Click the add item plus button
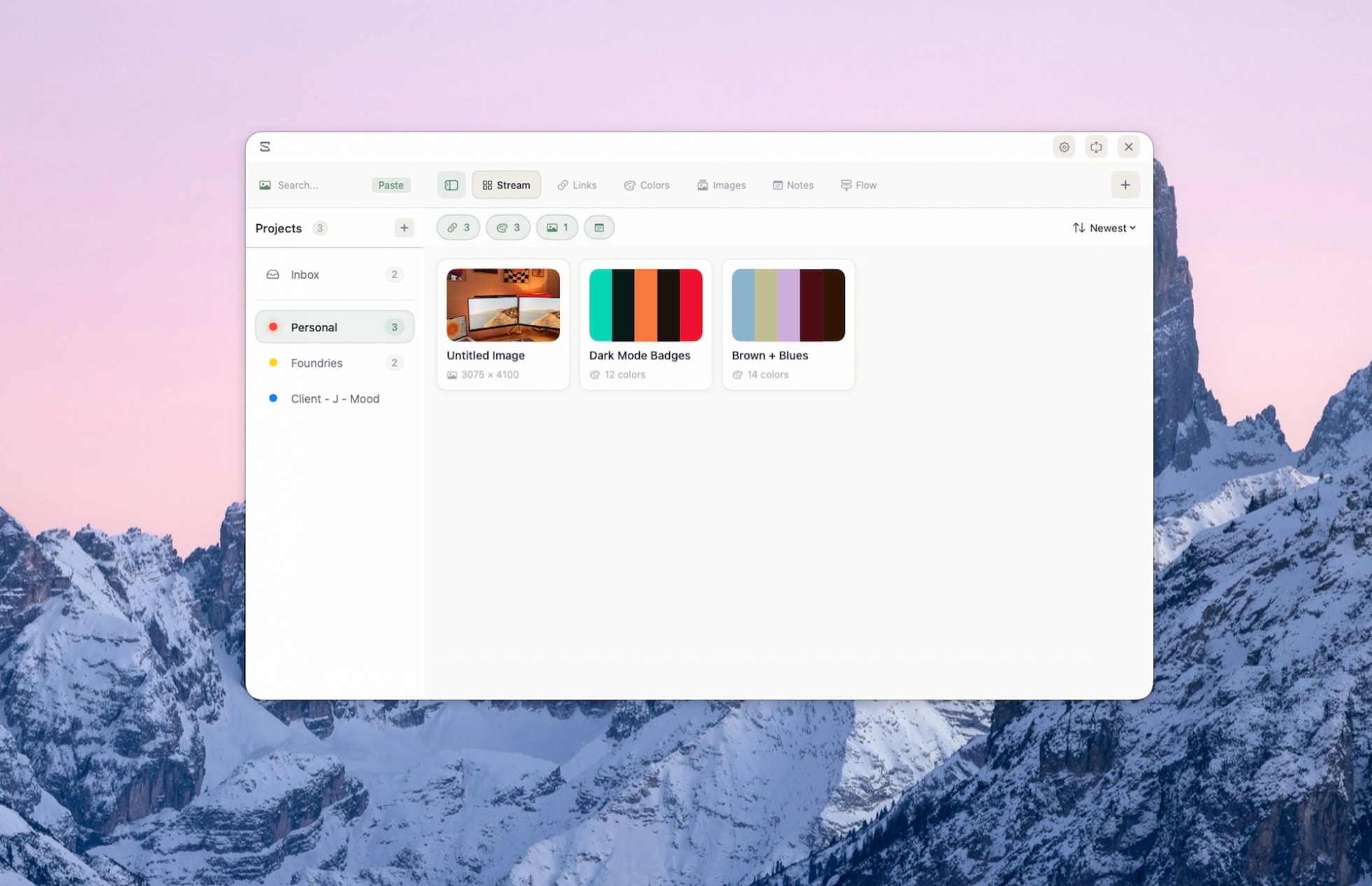 [x=1125, y=185]
